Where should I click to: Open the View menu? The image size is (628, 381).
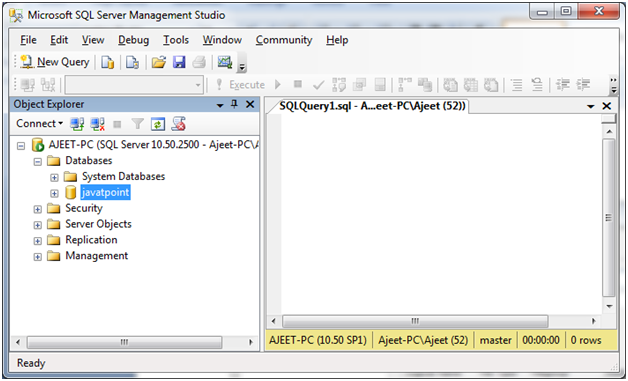click(x=93, y=40)
